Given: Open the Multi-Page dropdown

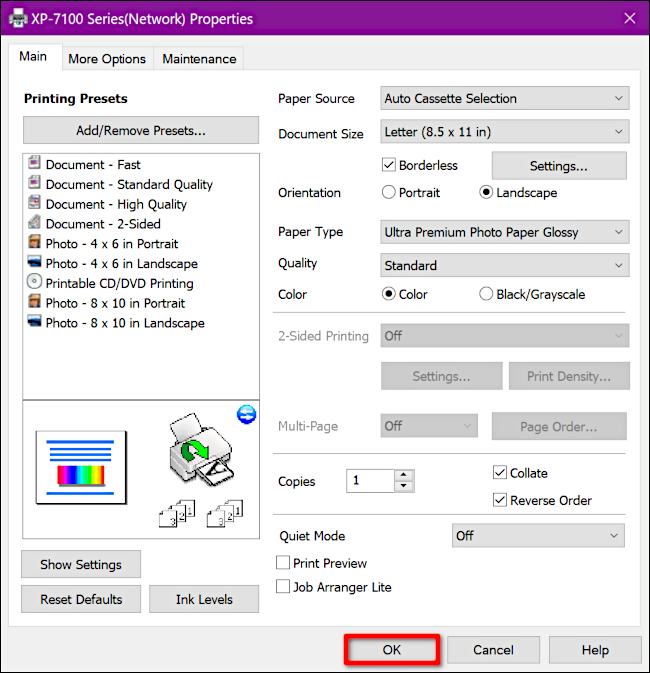Looking at the screenshot, I should (429, 426).
